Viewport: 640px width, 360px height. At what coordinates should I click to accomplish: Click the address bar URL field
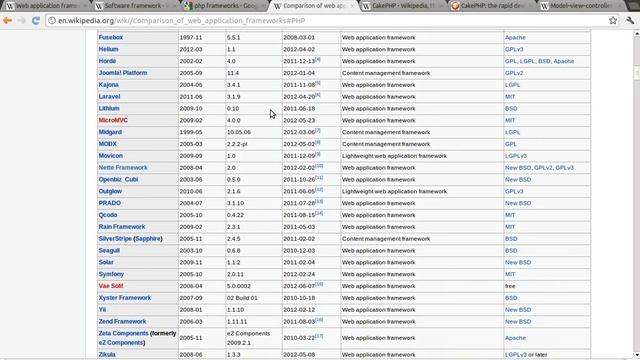(x=327, y=20)
